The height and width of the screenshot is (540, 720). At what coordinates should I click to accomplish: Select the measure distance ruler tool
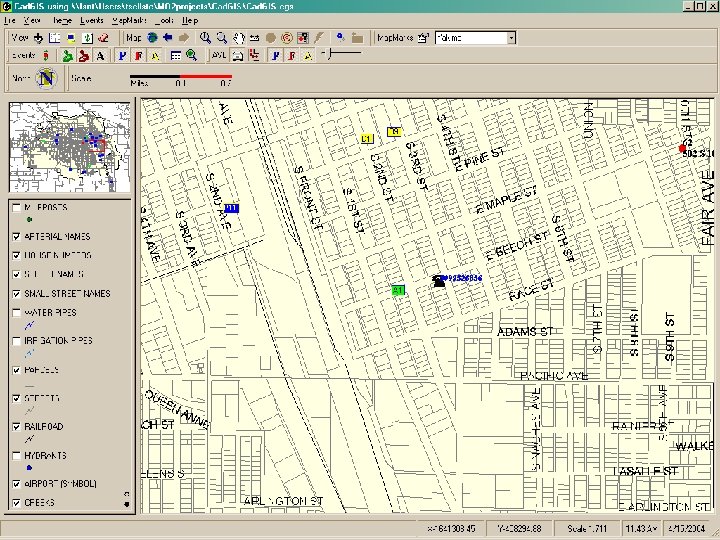[254, 38]
